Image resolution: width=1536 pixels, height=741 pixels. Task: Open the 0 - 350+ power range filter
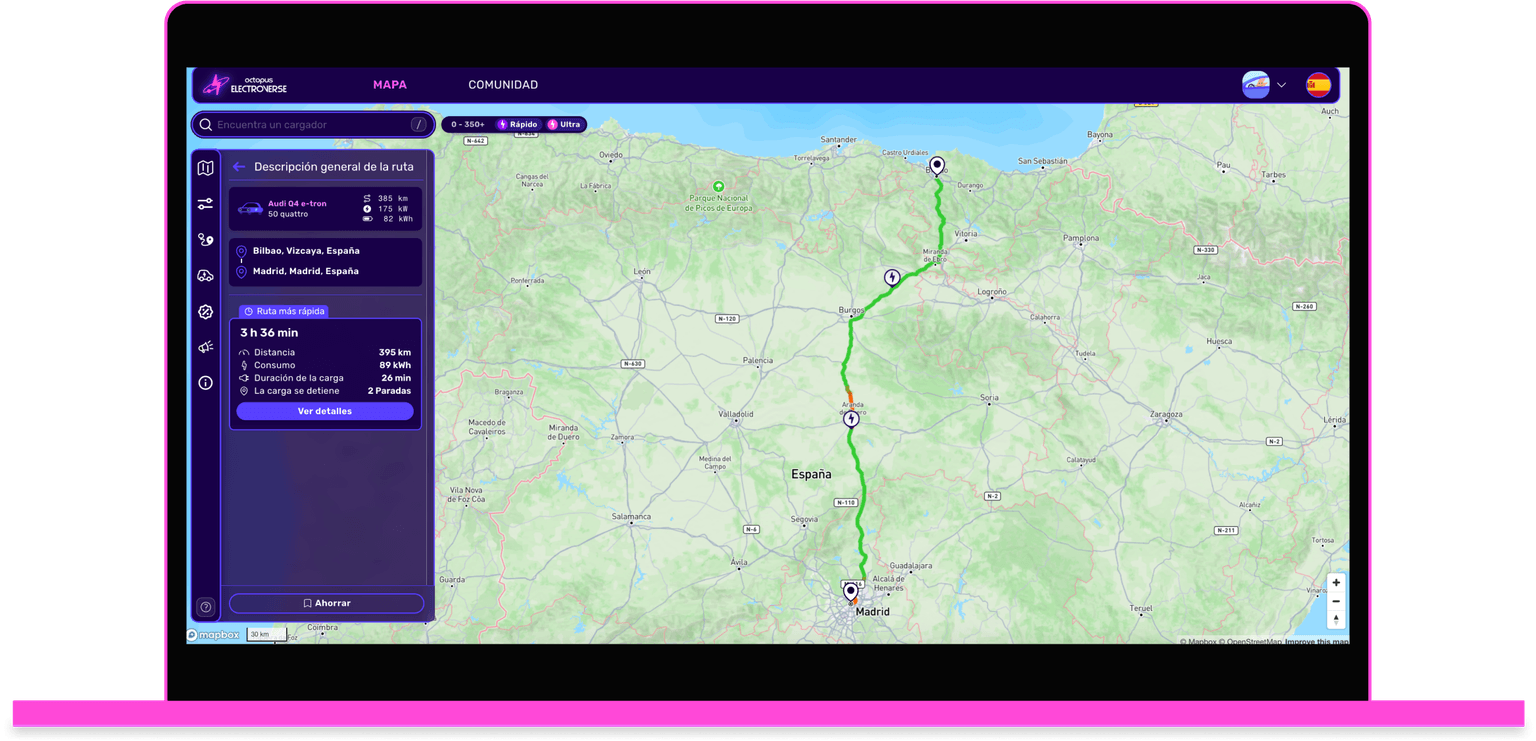[x=466, y=124]
